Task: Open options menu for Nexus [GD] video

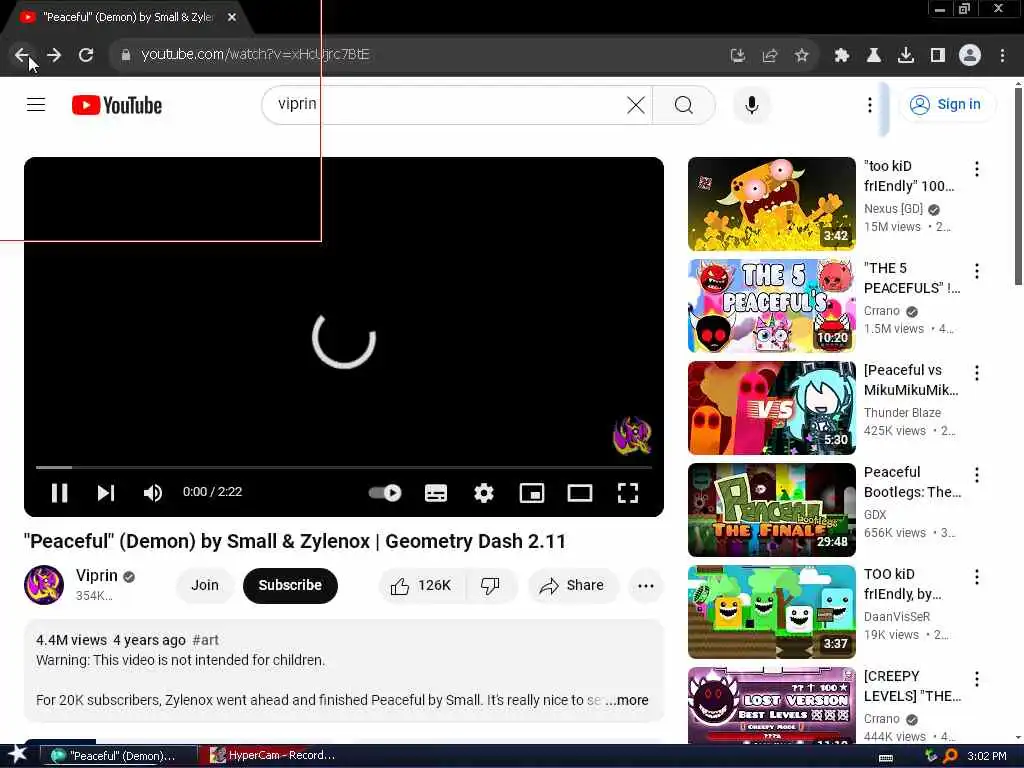Action: [976, 169]
